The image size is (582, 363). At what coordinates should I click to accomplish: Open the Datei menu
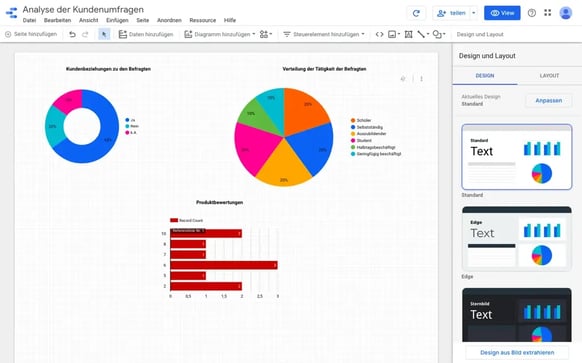29,20
